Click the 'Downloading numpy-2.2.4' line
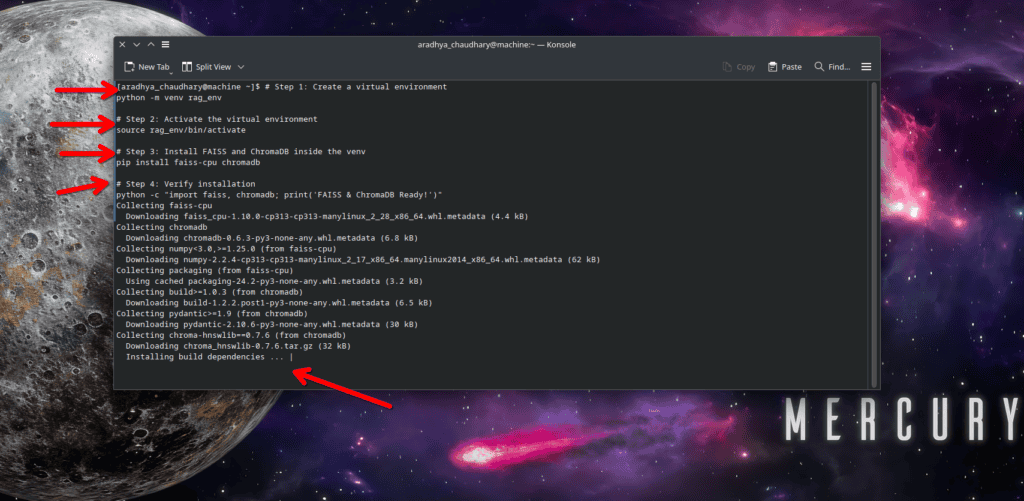The height and width of the screenshot is (501, 1024). [x=362, y=259]
